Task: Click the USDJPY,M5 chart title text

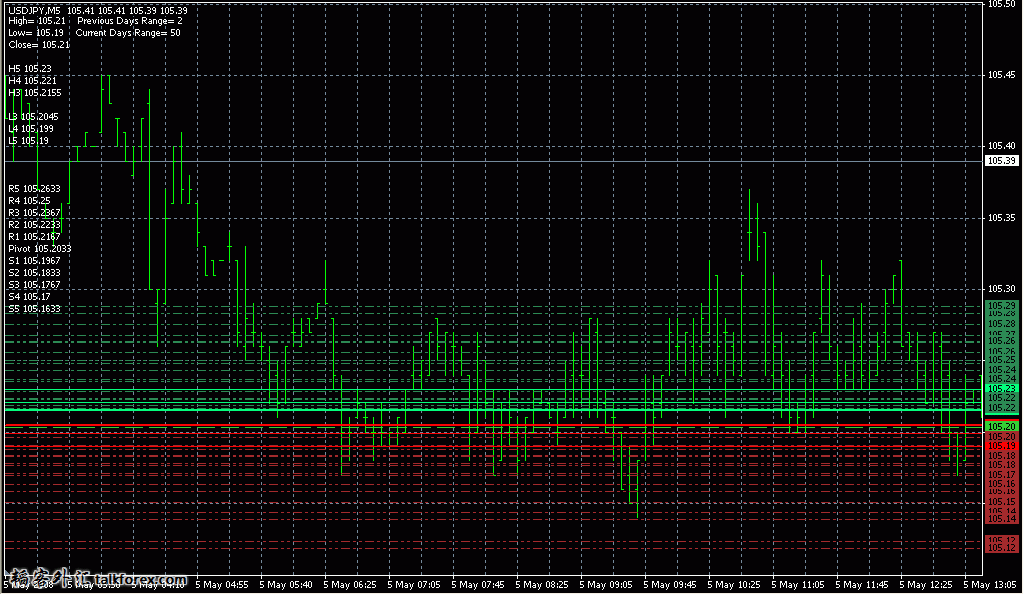Action: pos(35,10)
